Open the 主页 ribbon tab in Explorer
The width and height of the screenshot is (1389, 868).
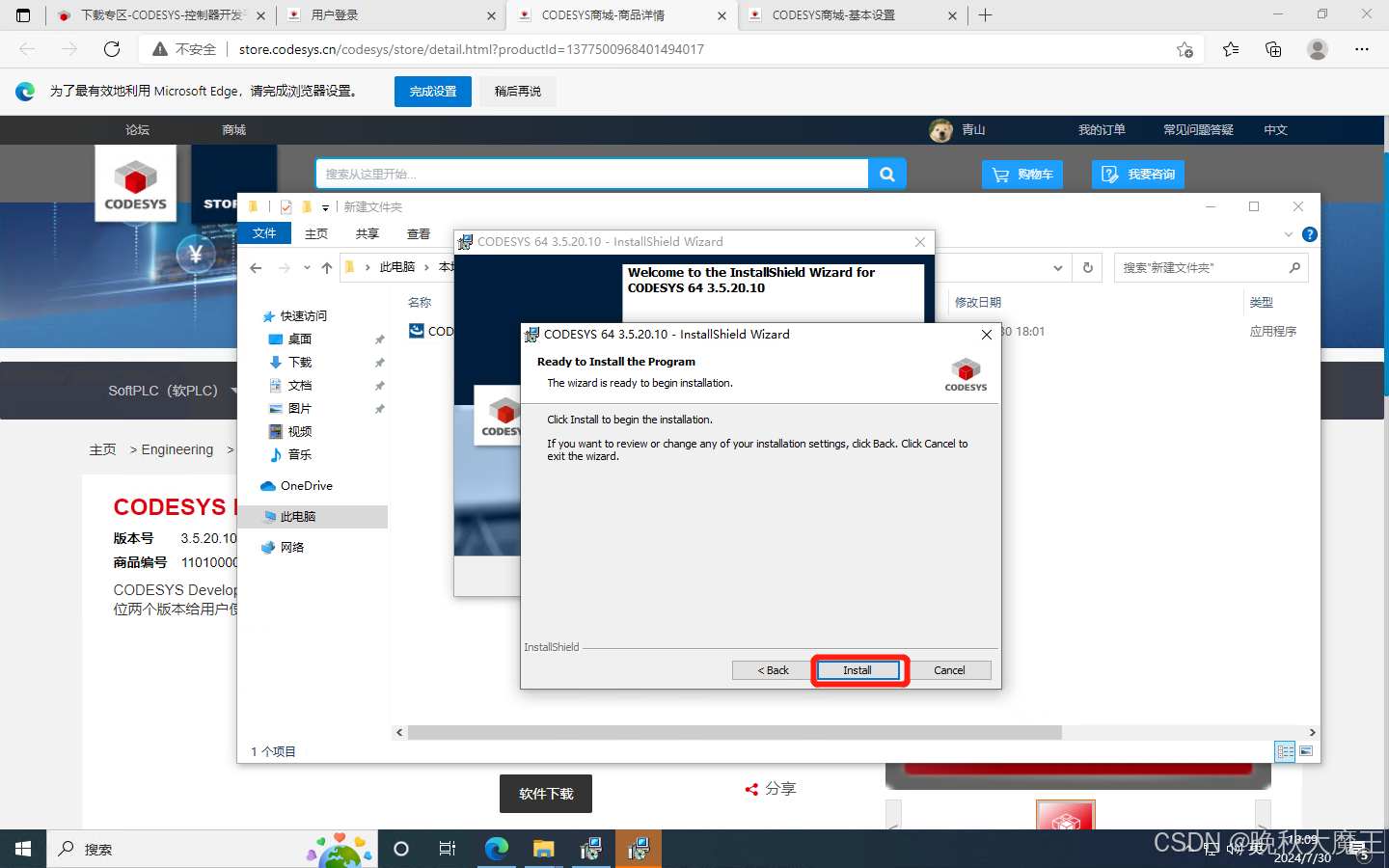coord(316,233)
